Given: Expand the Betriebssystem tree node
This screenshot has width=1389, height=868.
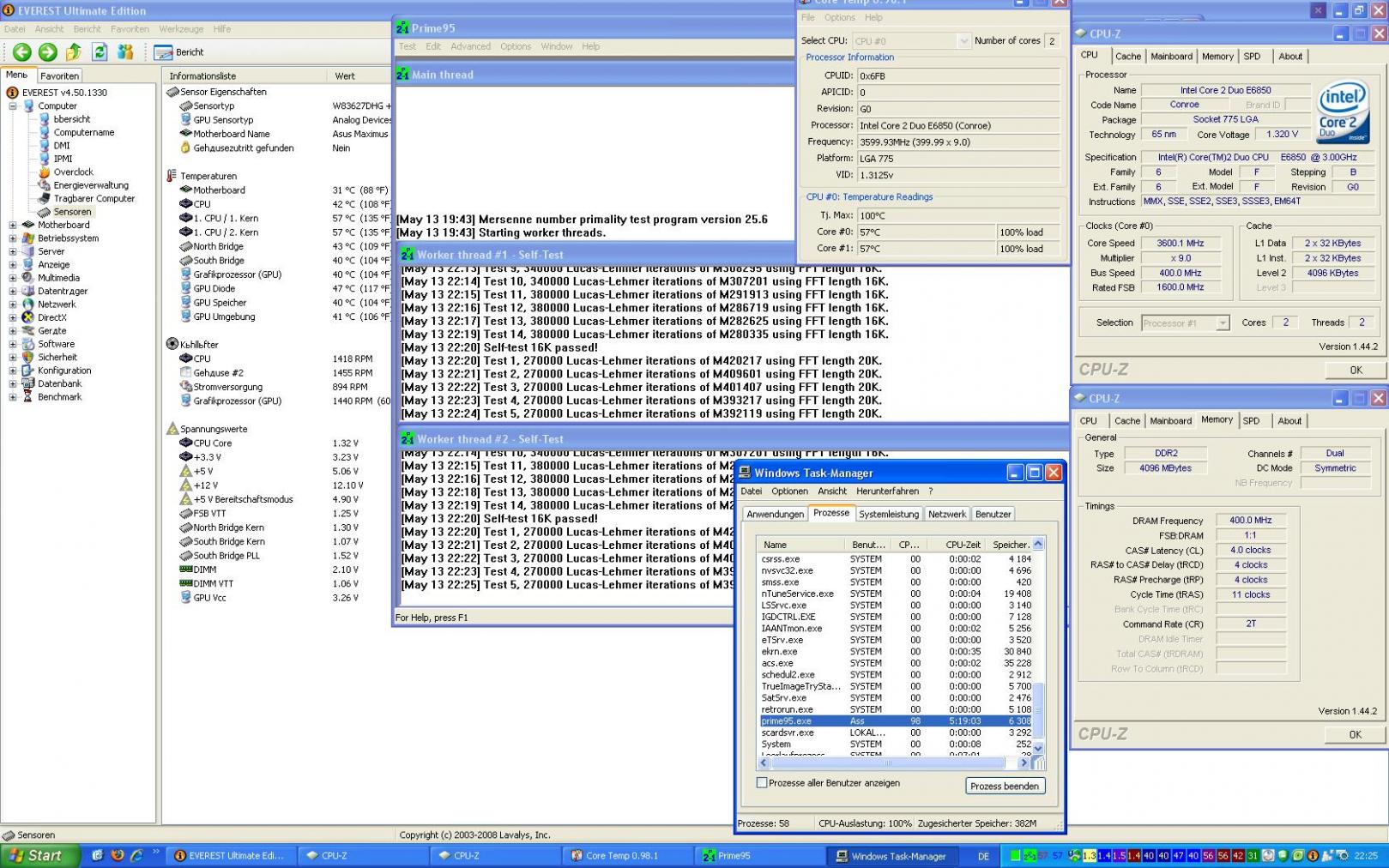Looking at the screenshot, I should (x=13, y=238).
